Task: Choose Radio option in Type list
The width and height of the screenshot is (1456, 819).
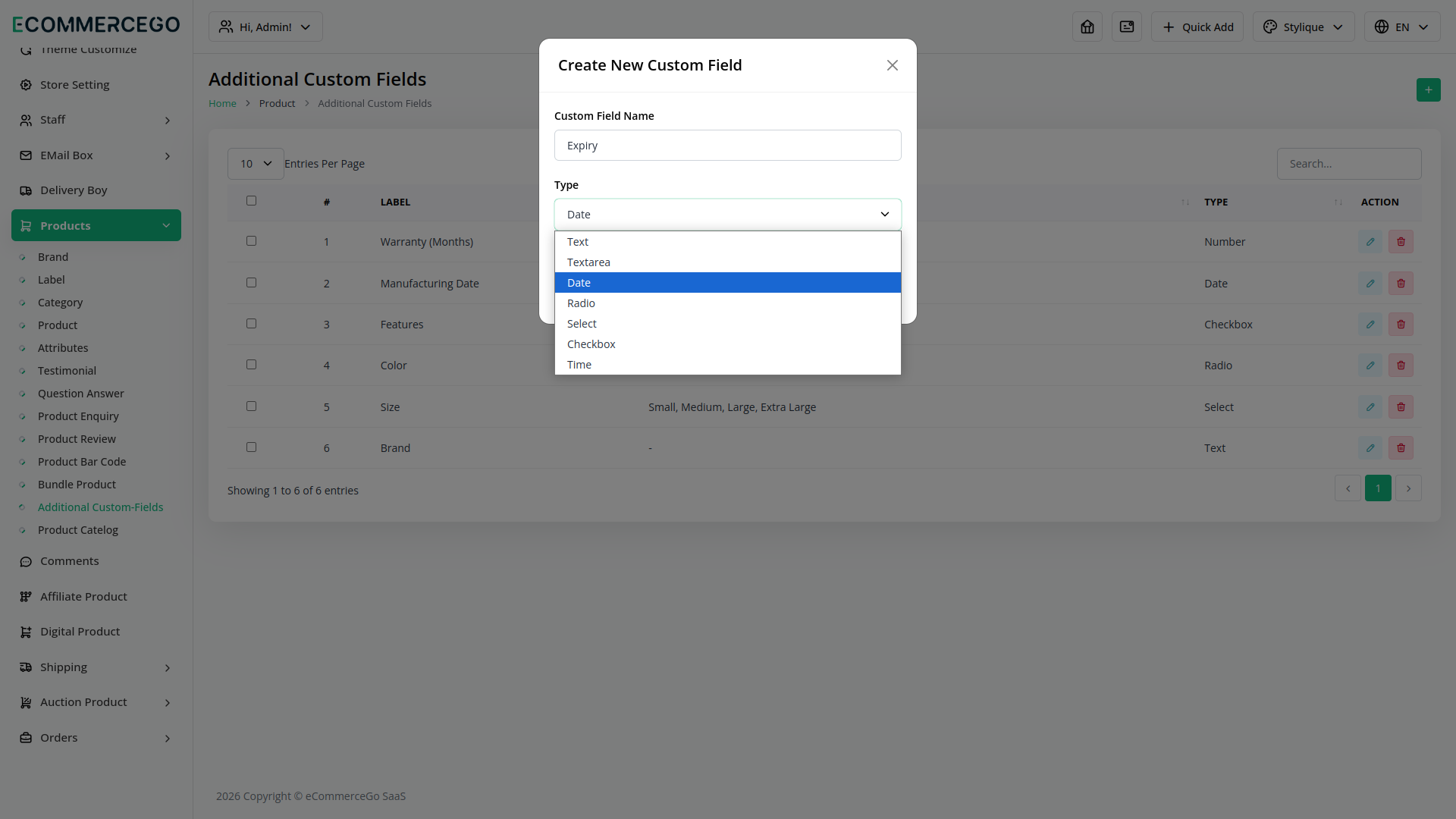Action: 728,303
